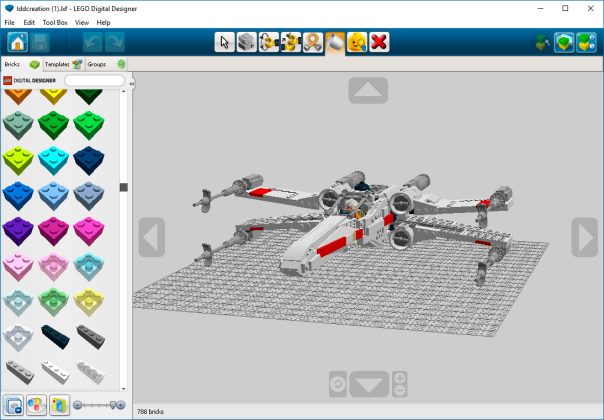Switch to View mode icon
604x420 pixels.
(x=564, y=42)
